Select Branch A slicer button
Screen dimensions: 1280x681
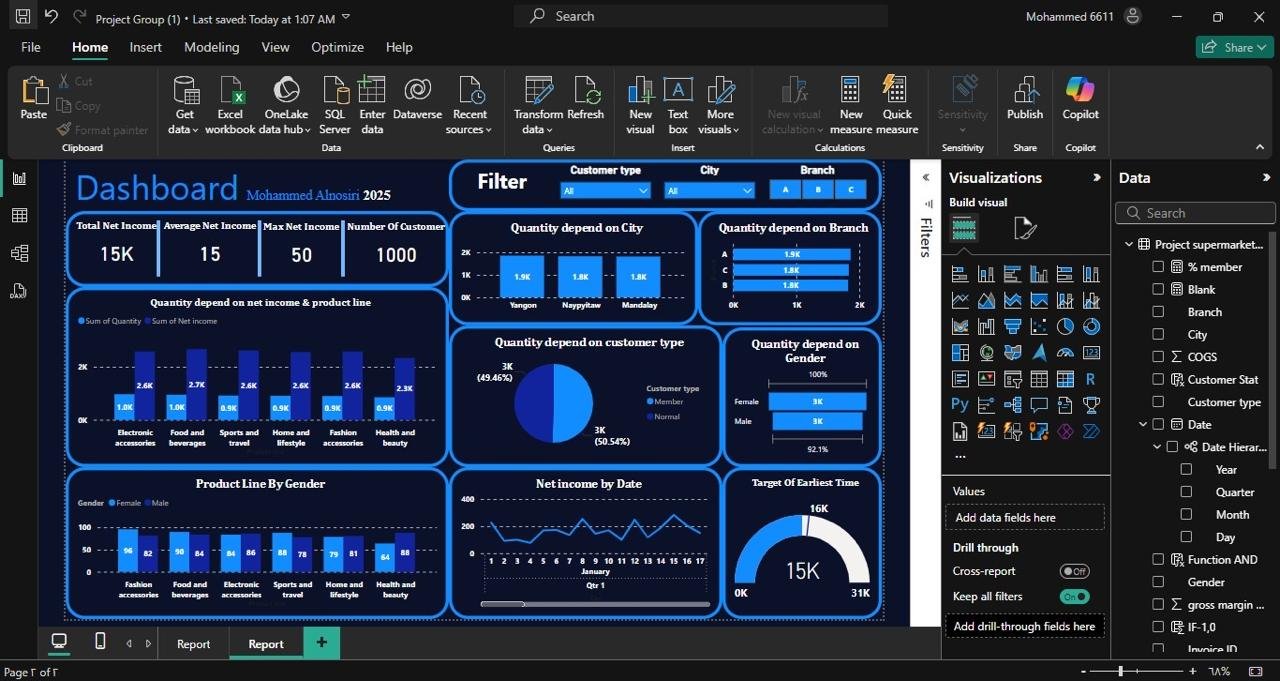pyautogui.click(x=785, y=189)
